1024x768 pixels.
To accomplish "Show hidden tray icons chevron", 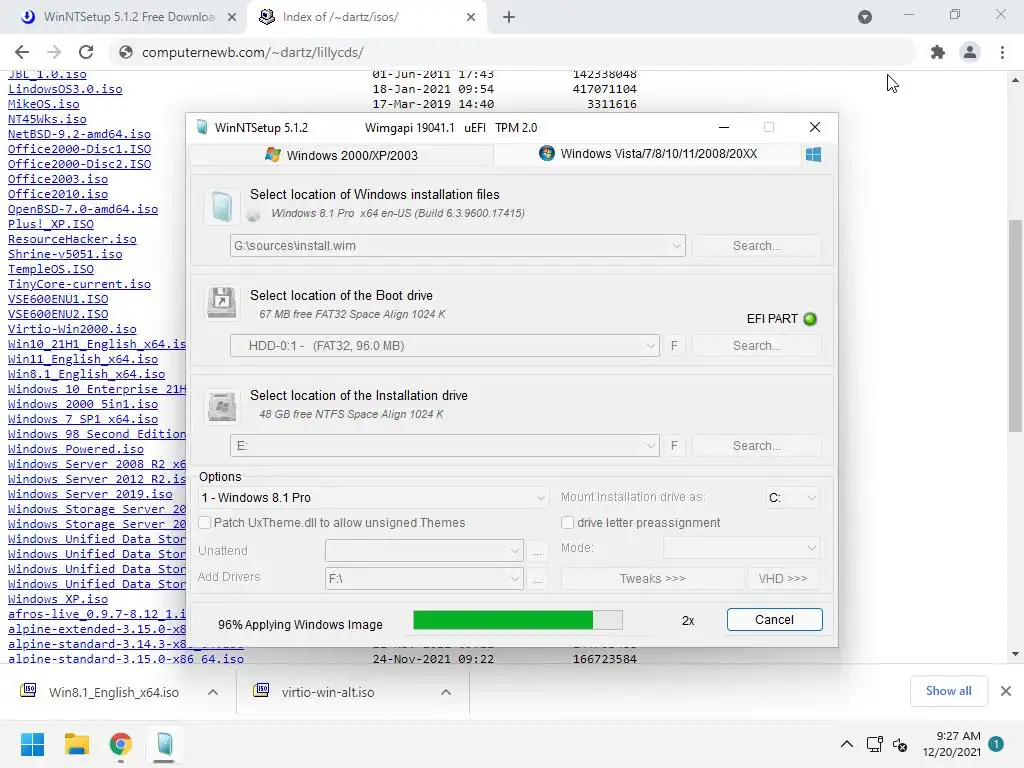I will [846, 744].
